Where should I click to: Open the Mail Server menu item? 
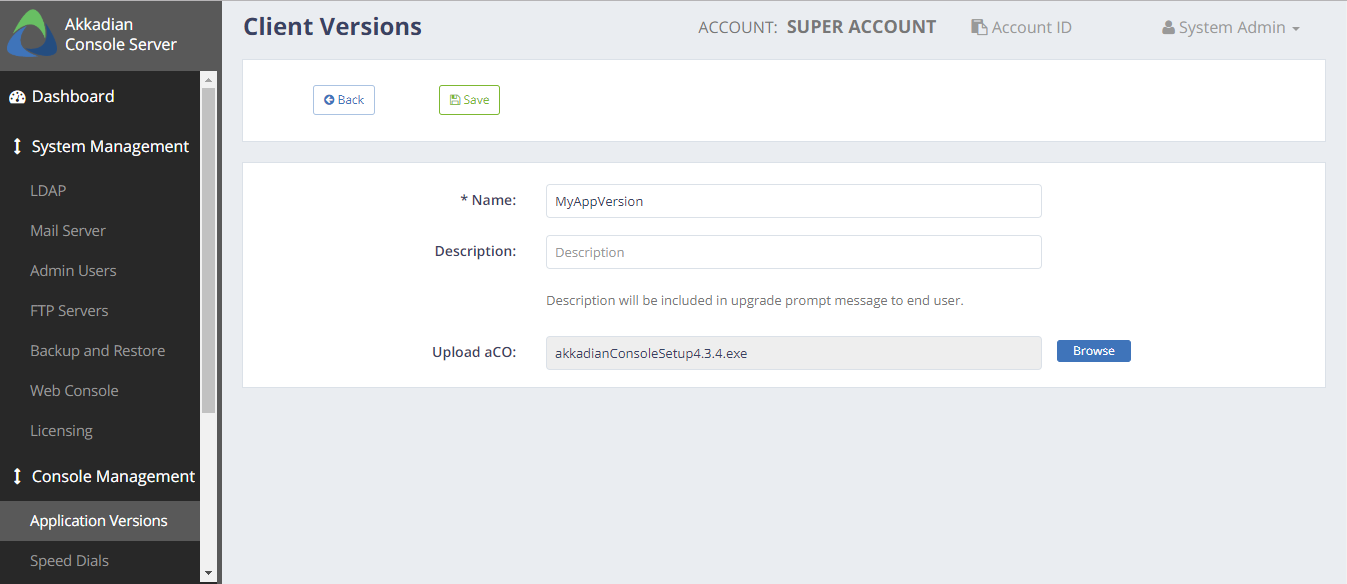(68, 231)
